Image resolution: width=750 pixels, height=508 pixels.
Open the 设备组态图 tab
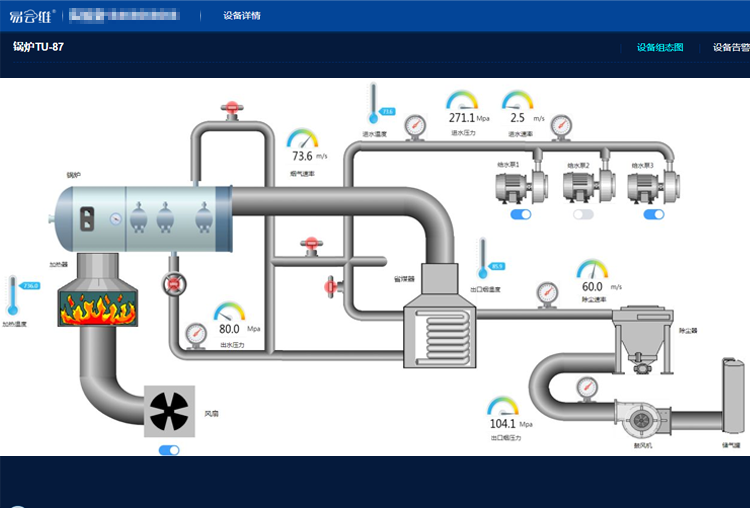(660, 47)
